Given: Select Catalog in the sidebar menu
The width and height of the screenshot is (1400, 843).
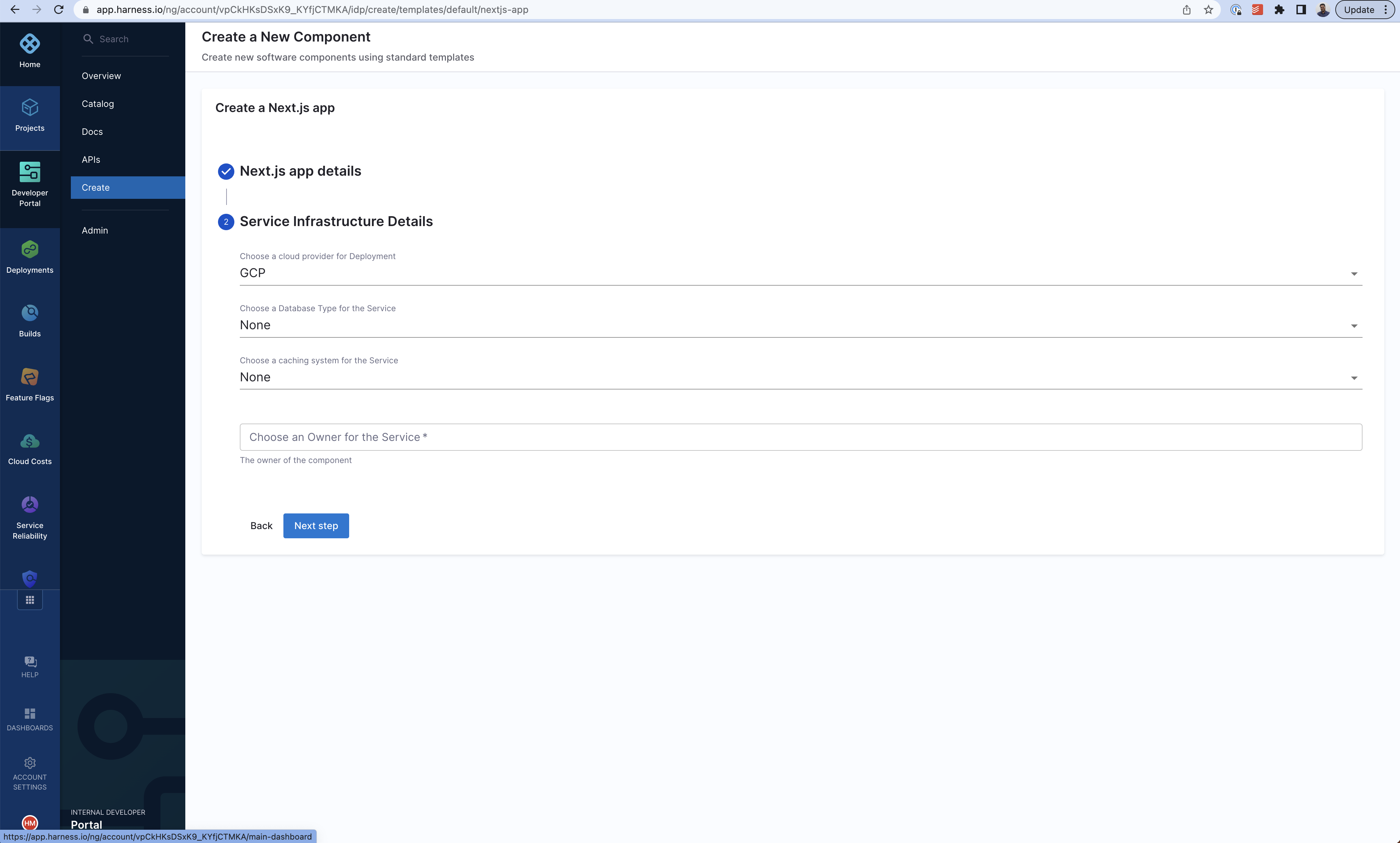Looking at the screenshot, I should click(x=98, y=104).
